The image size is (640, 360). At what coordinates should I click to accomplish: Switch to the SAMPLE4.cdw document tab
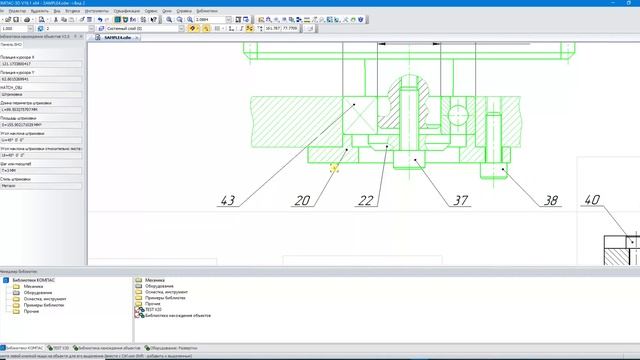(118, 37)
